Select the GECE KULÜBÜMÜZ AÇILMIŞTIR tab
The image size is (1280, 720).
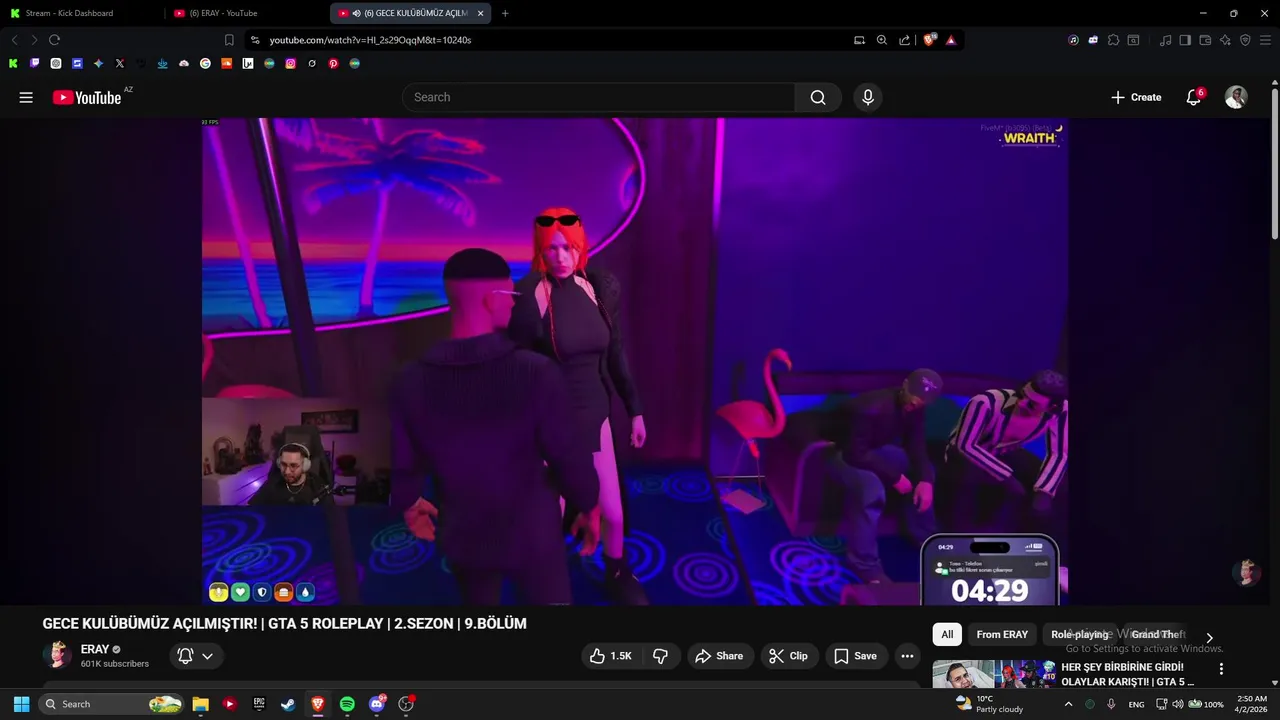[x=410, y=13]
